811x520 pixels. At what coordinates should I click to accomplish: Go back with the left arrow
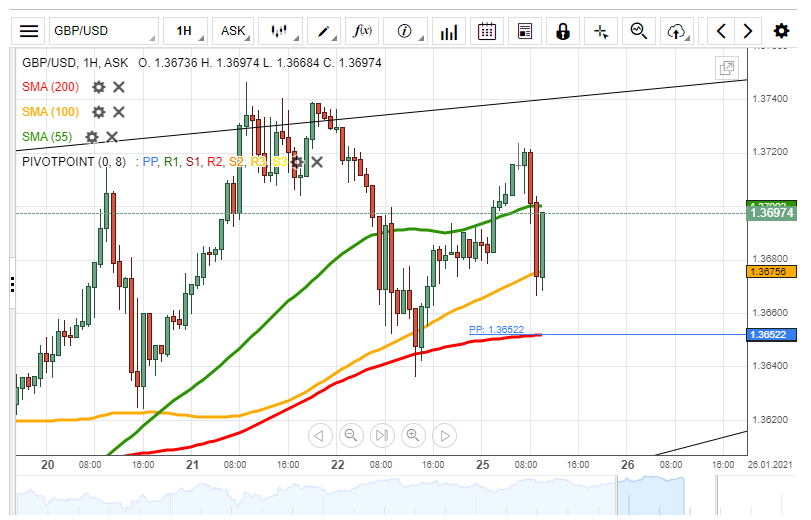tap(722, 31)
